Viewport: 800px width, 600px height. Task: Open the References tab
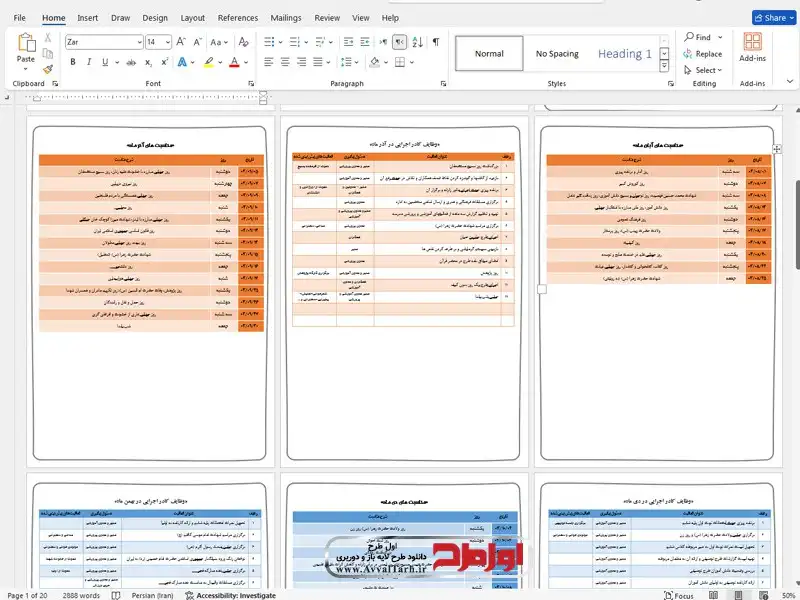pyautogui.click(x=238, y=18)
